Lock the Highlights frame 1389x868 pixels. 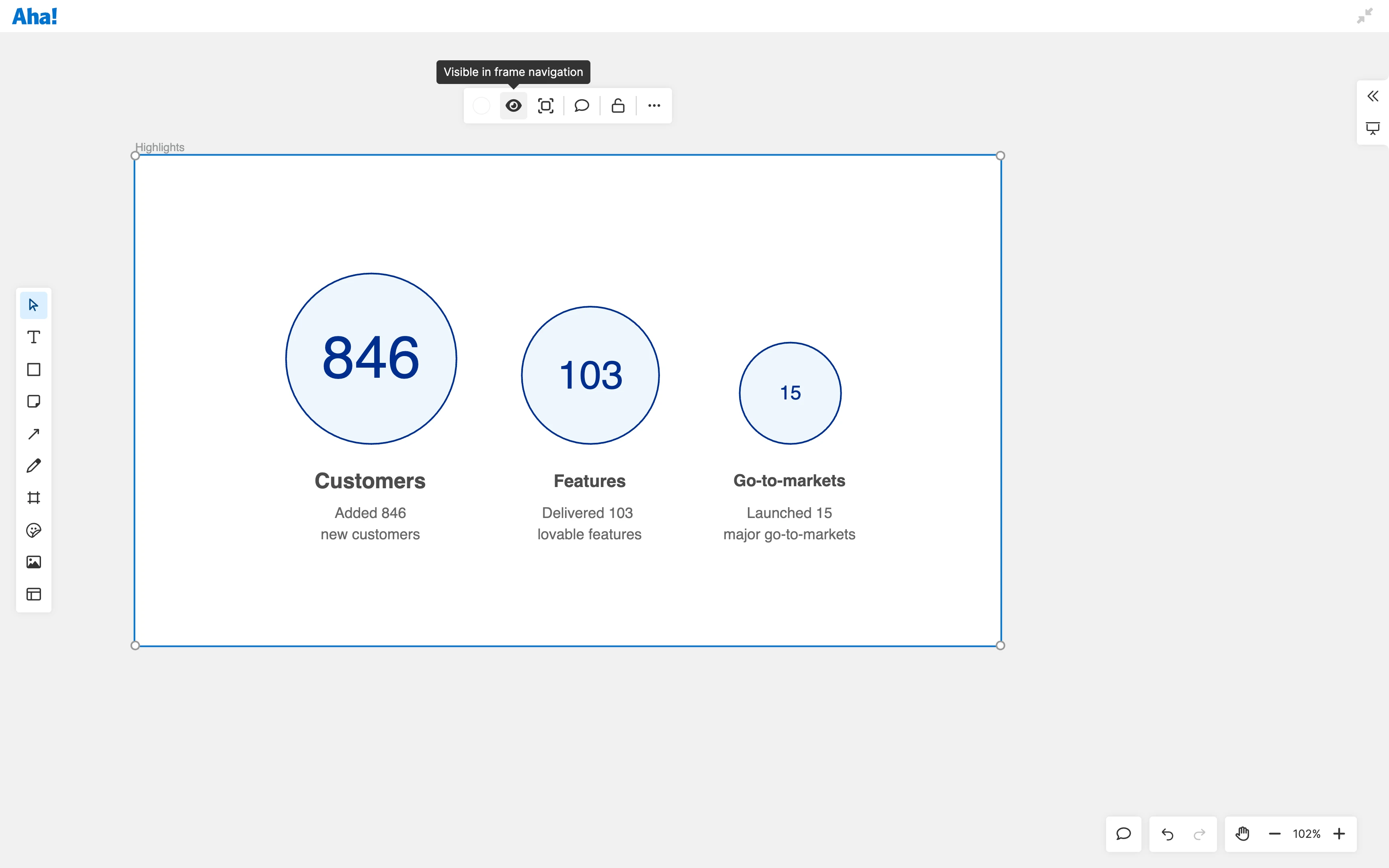point(618,106)
